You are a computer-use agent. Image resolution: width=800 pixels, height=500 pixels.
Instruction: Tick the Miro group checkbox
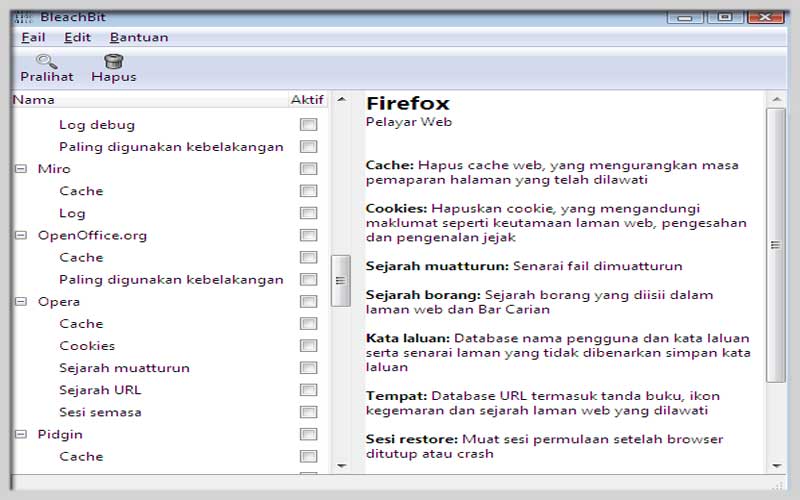pyautogui.click(x=308, y=169)
